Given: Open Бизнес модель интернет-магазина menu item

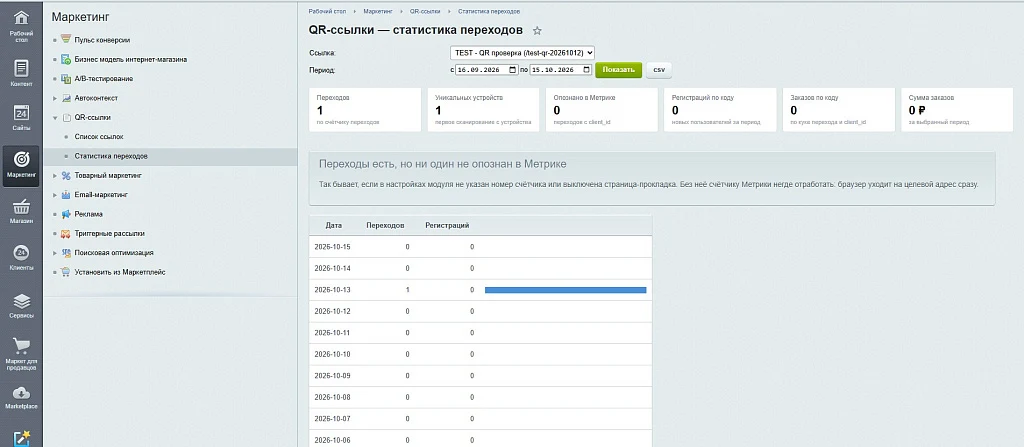Looking at the screenshot, I should coord(131,59).
